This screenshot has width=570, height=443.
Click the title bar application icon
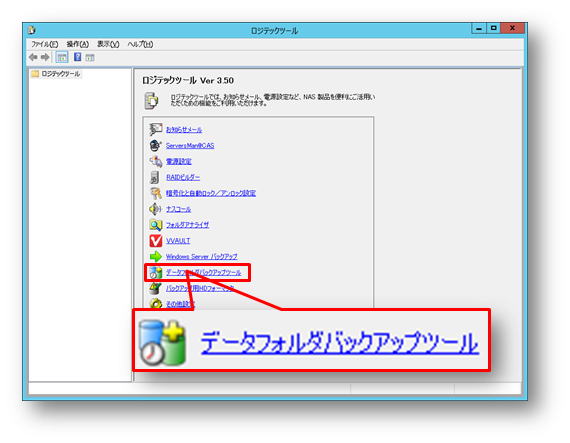point(32,30)
